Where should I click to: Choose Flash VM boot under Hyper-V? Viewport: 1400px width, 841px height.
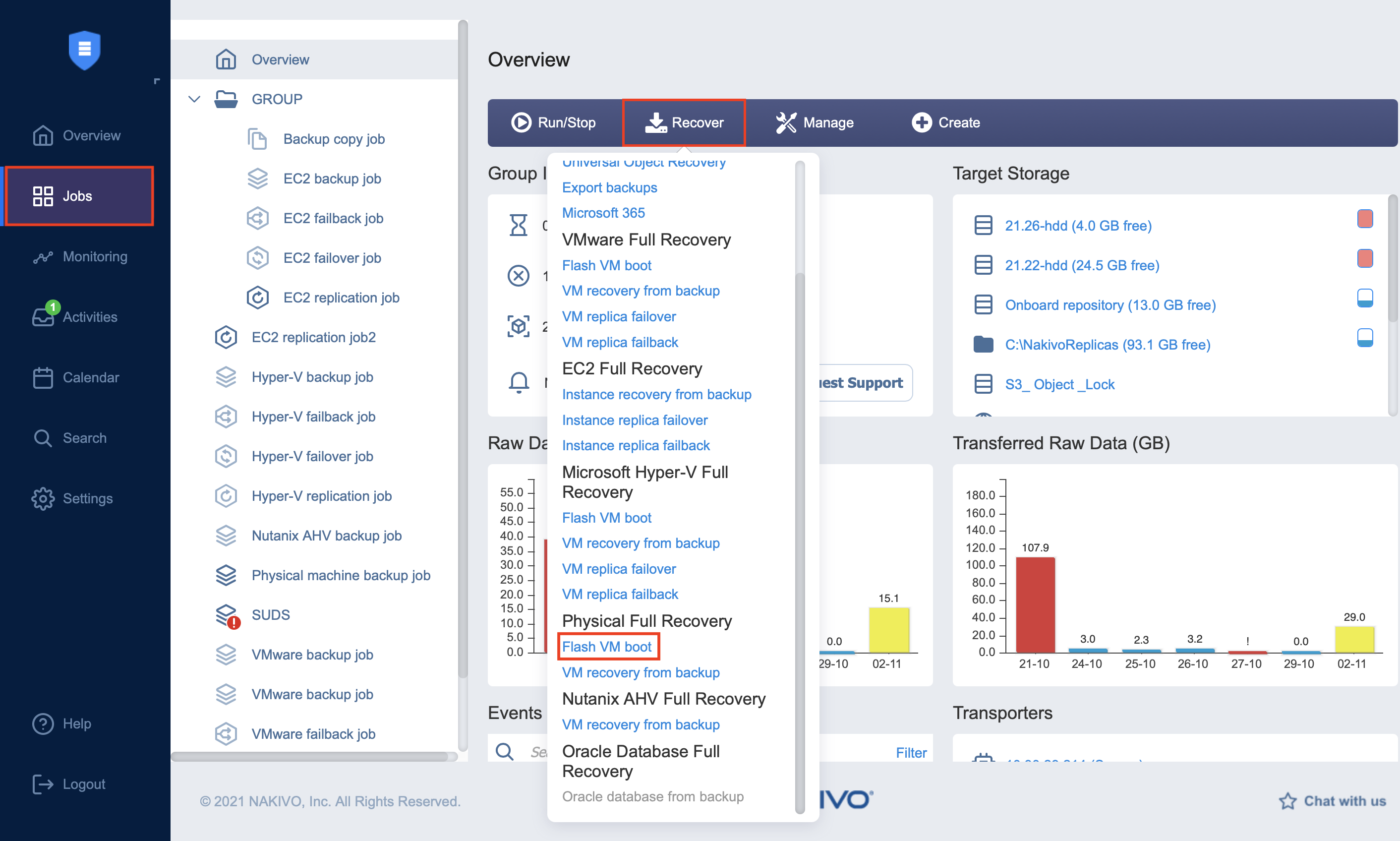tap(606, 517)
